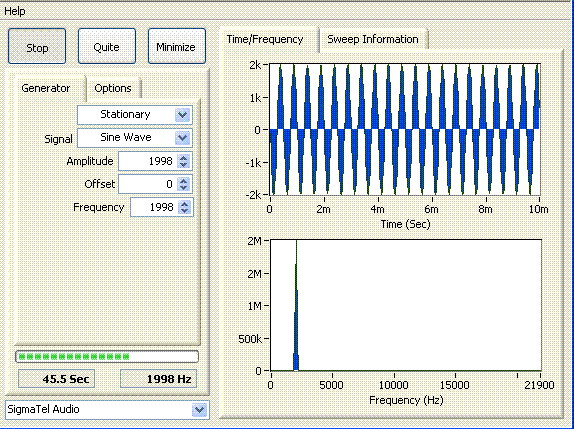
Task: Click the Frequency label in Generator
Action: [98, 208]
